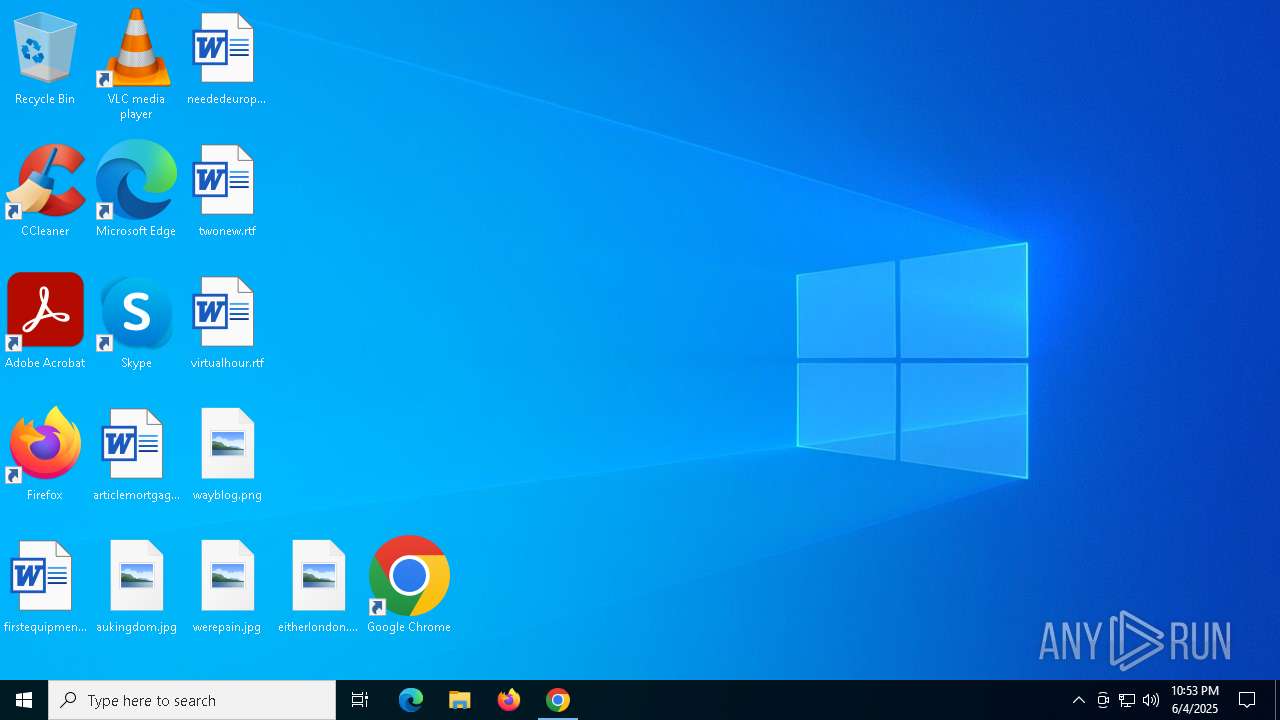
Task: Open Firefox from the taskbar
Action: click(x=509, y=700)
